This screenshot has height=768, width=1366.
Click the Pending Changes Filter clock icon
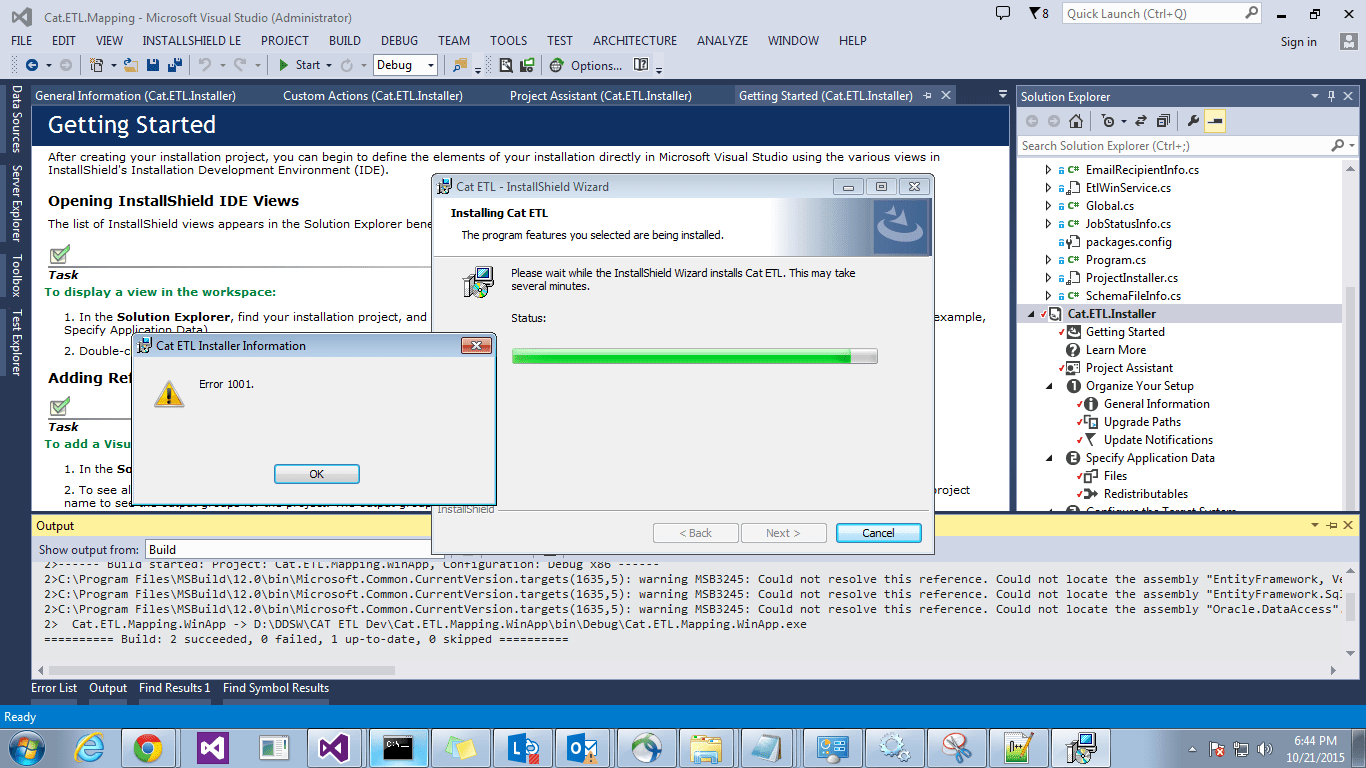click(x=1108, y=121)
